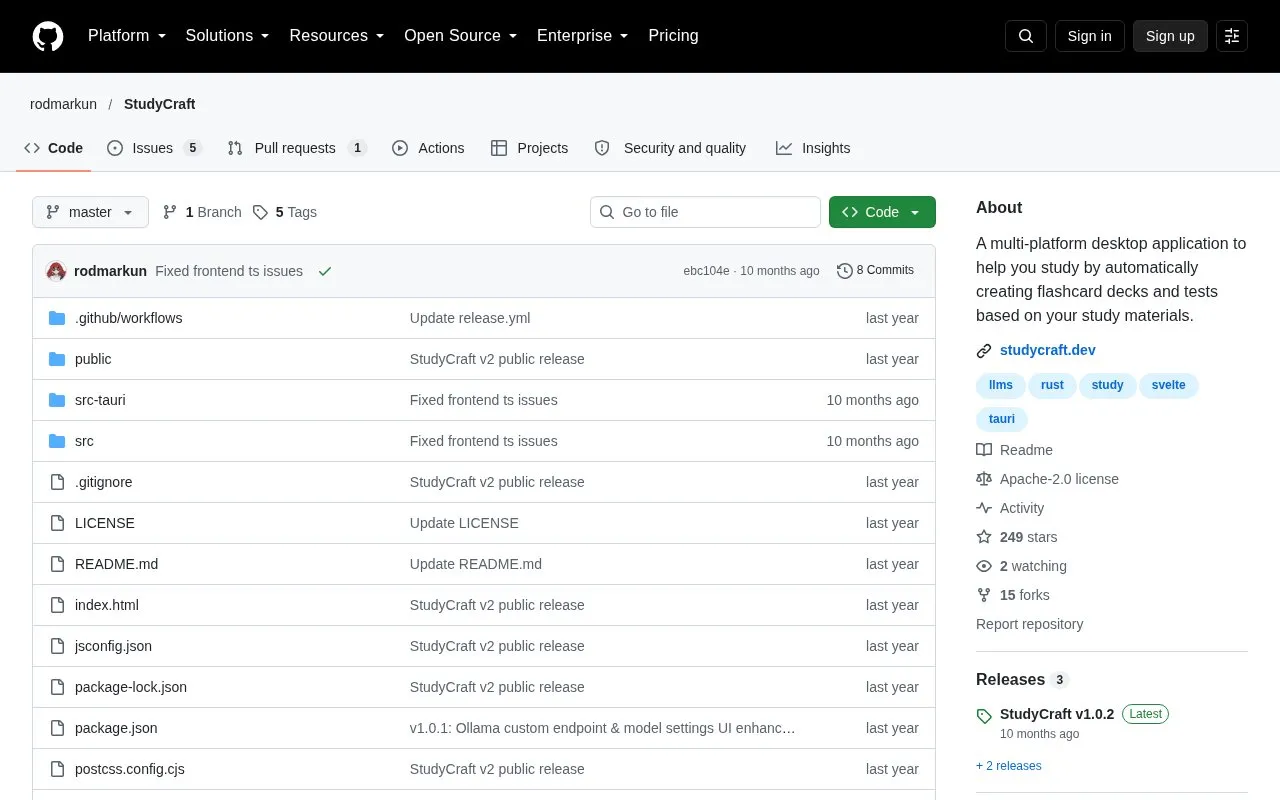
Task: Open the search magnifier button
Action: 1026,36
